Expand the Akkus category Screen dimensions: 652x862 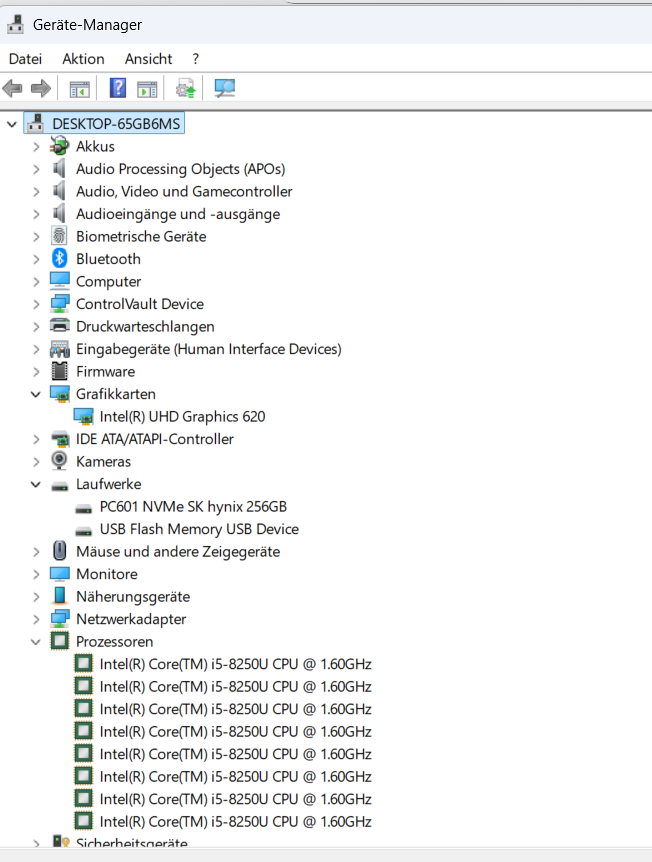point(36,147)
